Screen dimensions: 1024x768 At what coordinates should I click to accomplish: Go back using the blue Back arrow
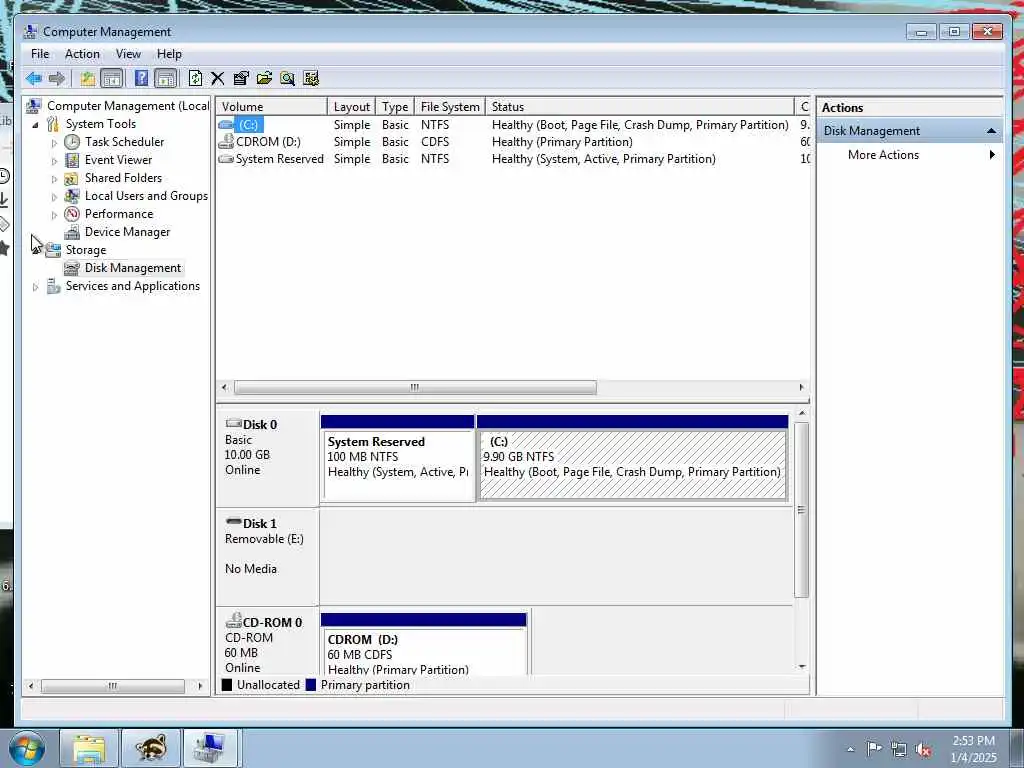[x=34, y=79]
